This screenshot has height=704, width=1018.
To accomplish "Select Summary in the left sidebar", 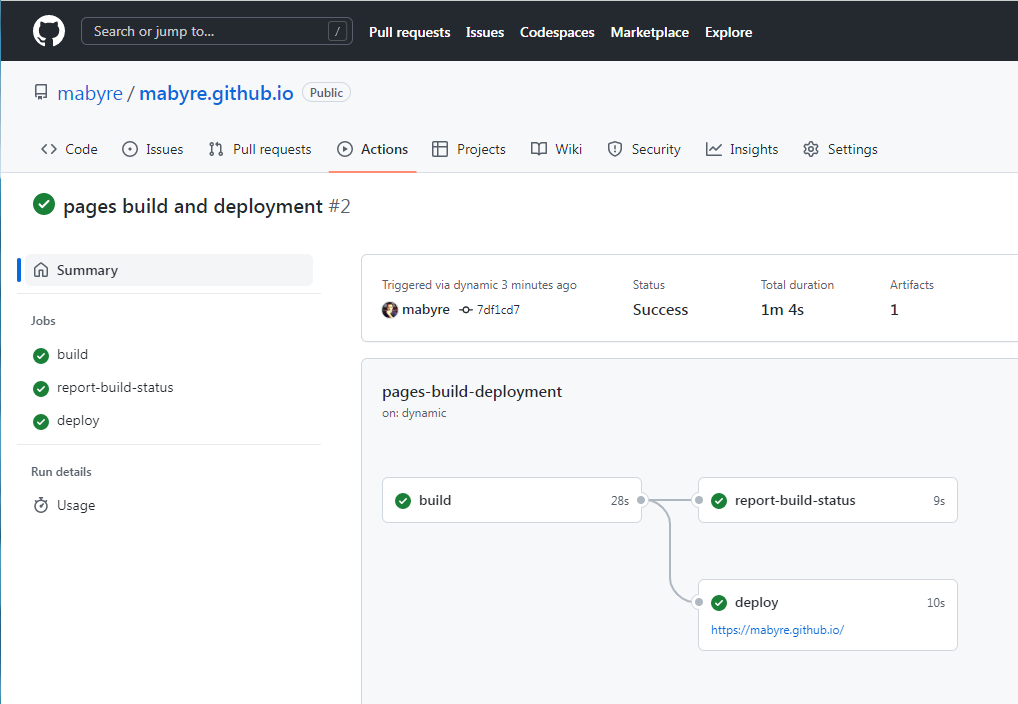I will [169, 270].
